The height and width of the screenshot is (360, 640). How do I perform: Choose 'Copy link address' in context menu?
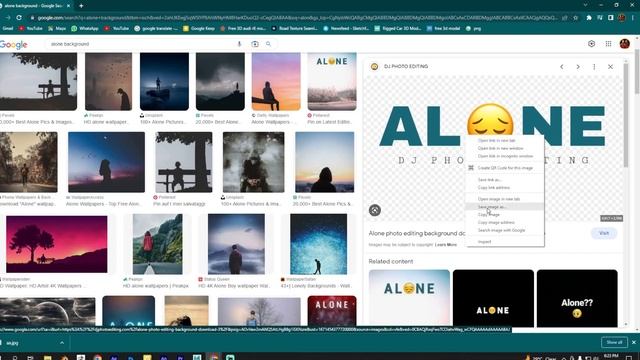pos(505,187)
